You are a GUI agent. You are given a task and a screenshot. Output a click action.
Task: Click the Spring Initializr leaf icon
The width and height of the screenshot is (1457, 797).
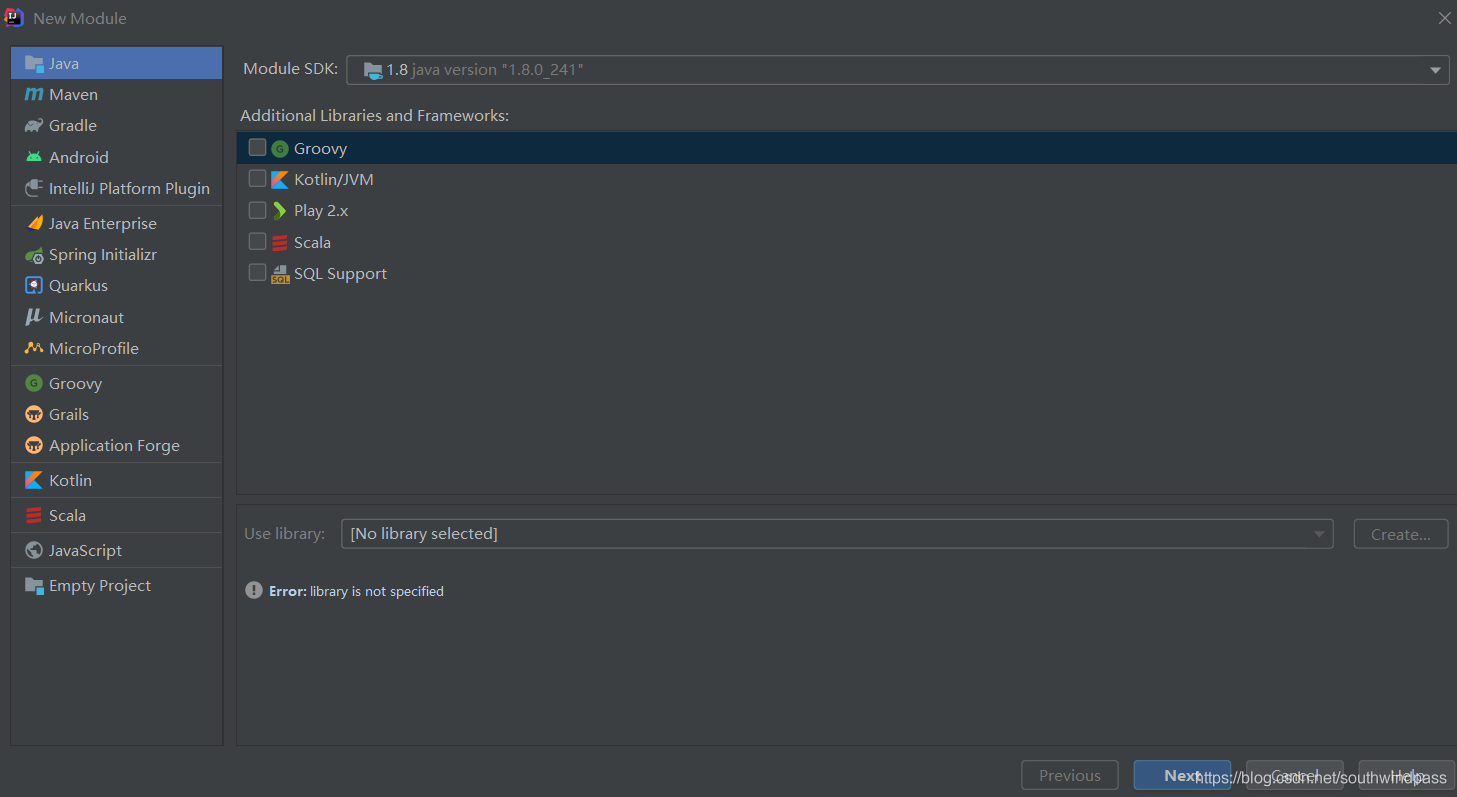coord(34,254)
